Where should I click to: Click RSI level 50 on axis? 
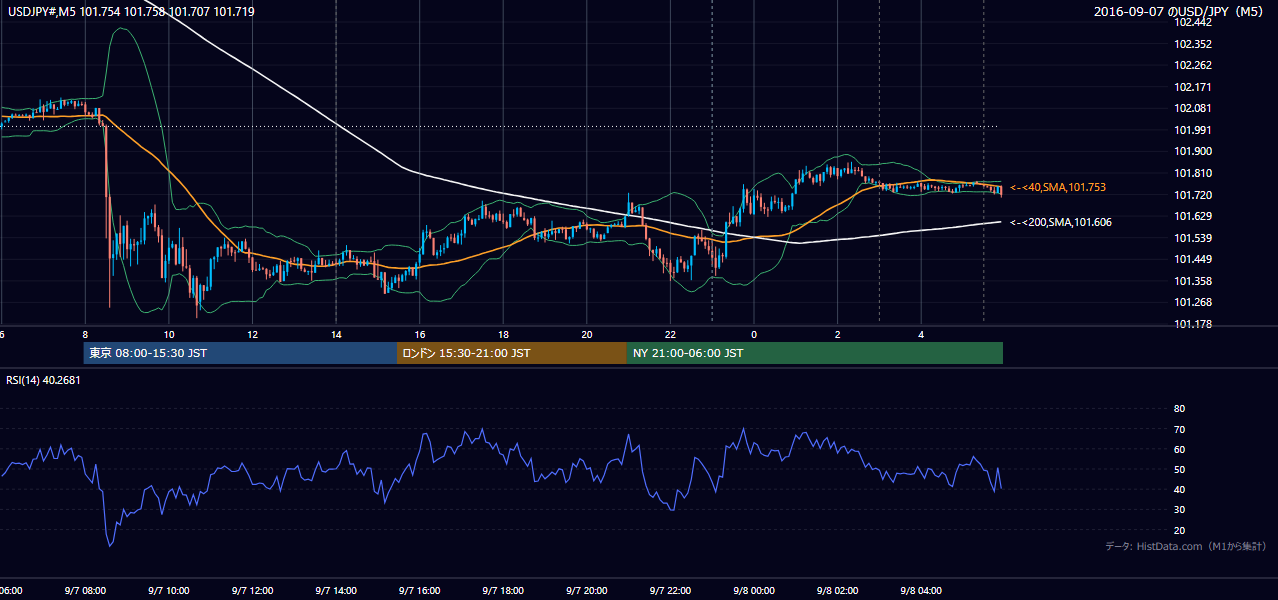point(1179,469)
